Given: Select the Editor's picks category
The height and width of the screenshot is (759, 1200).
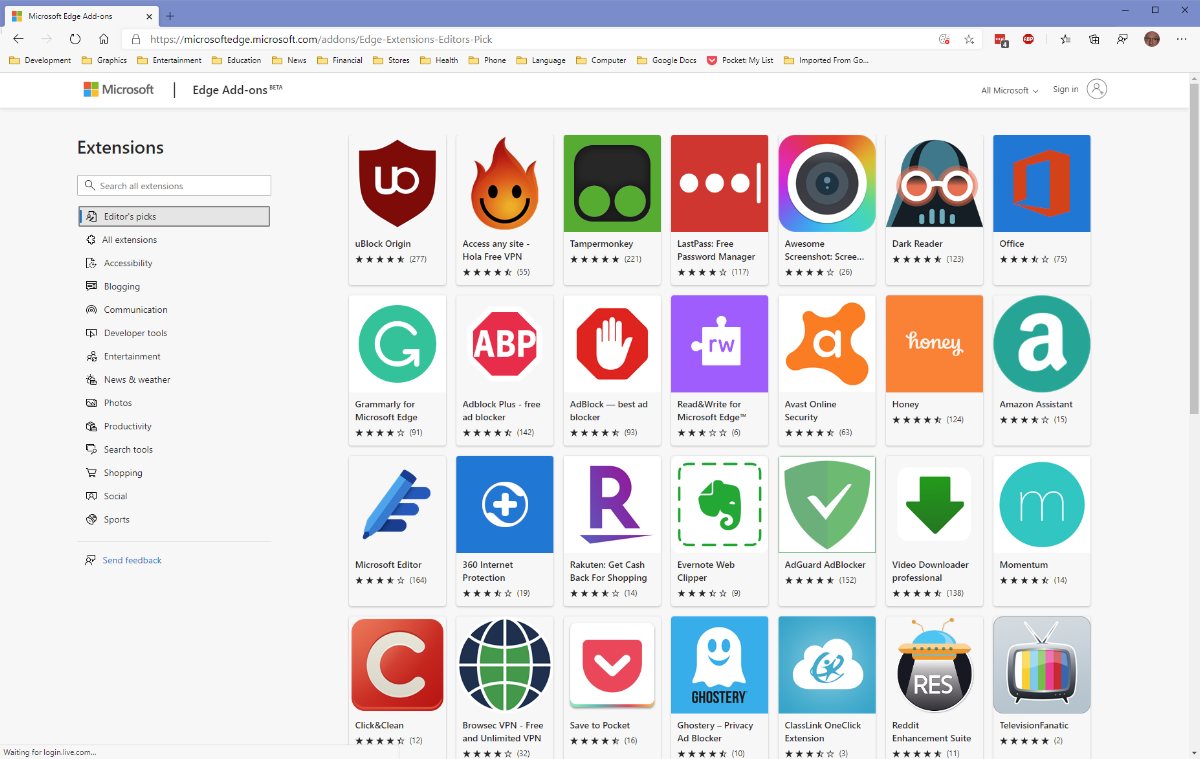Looking at the screenshot, I should 174,216.
